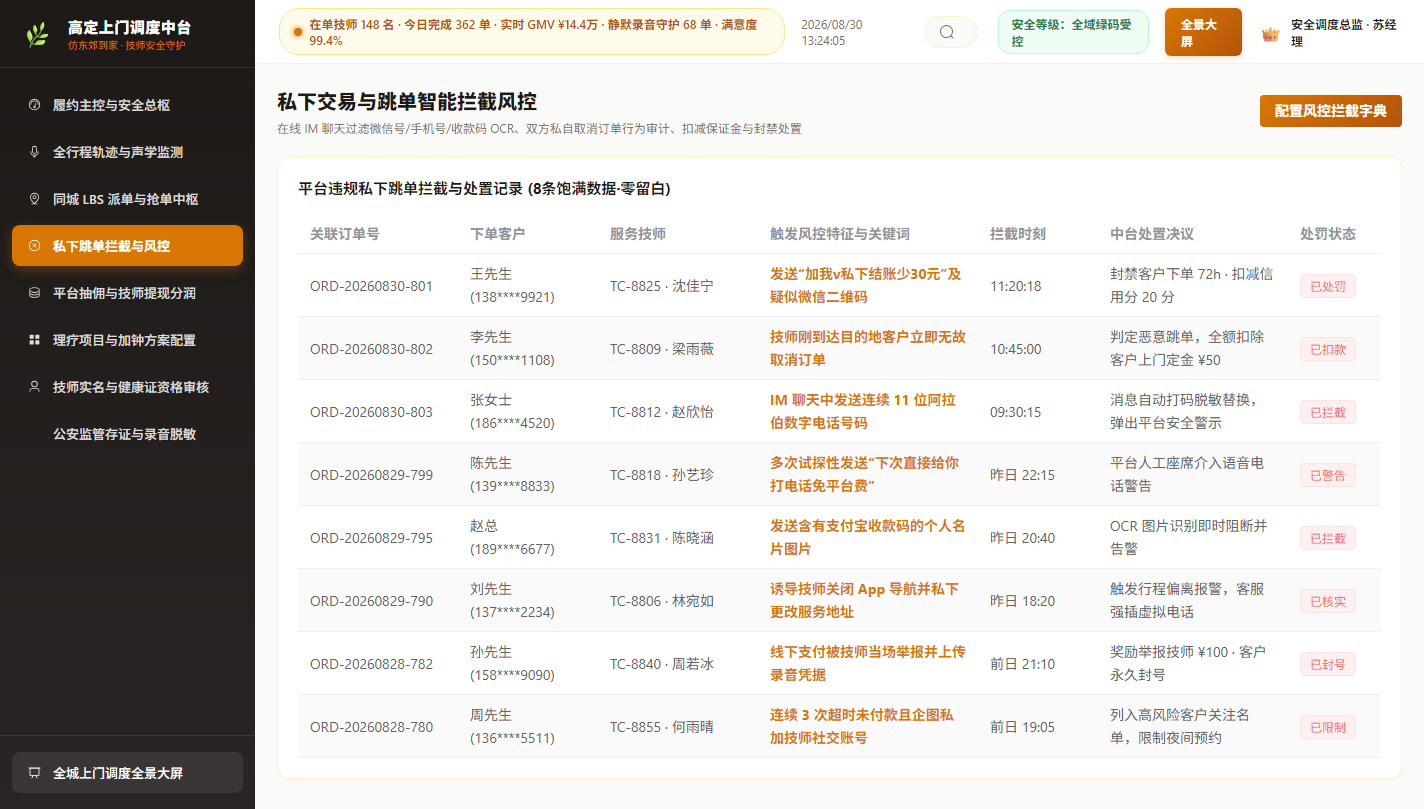
Task: Click customer 王先生 (138****9921)
Action: point(512,285)
